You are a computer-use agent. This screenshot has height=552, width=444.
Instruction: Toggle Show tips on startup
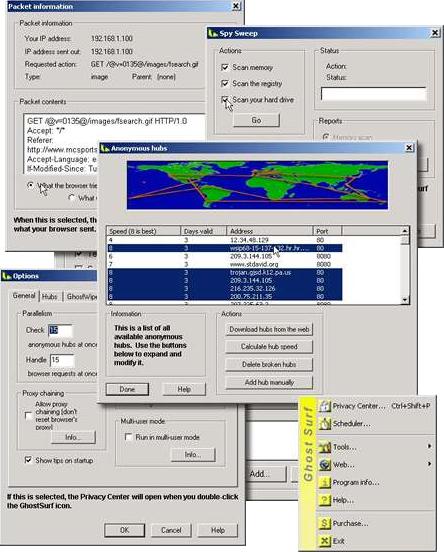tap(28, 460)
